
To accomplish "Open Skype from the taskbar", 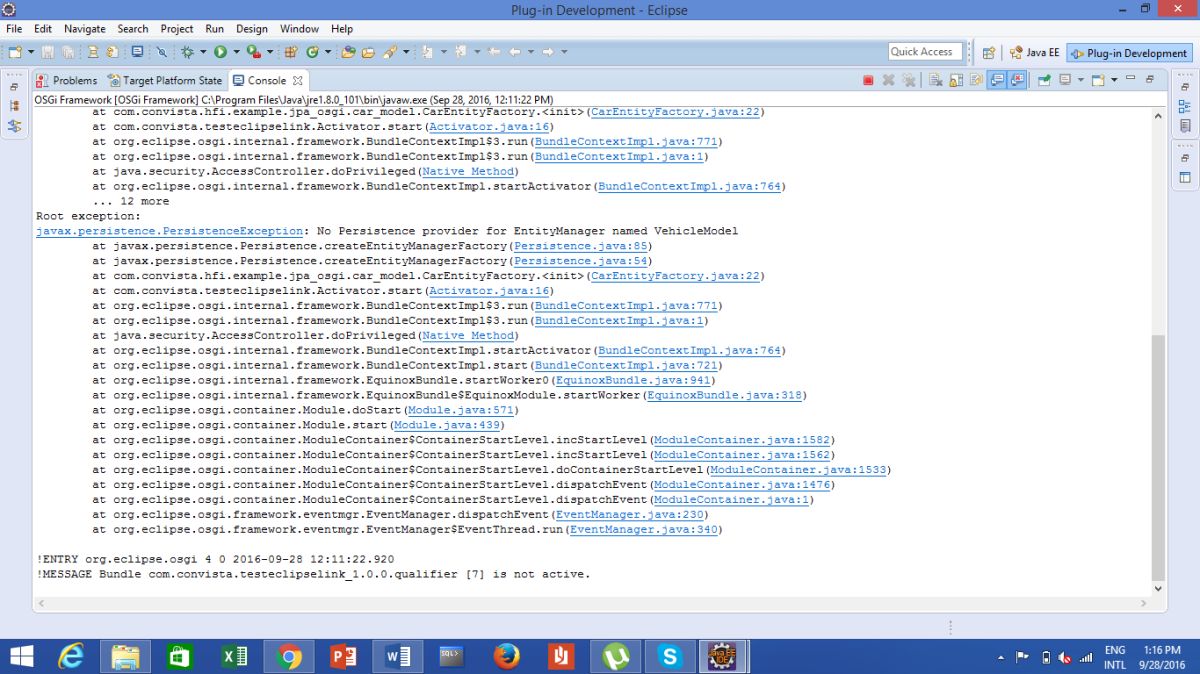I will pyautogui.click(x=669, y=656).
